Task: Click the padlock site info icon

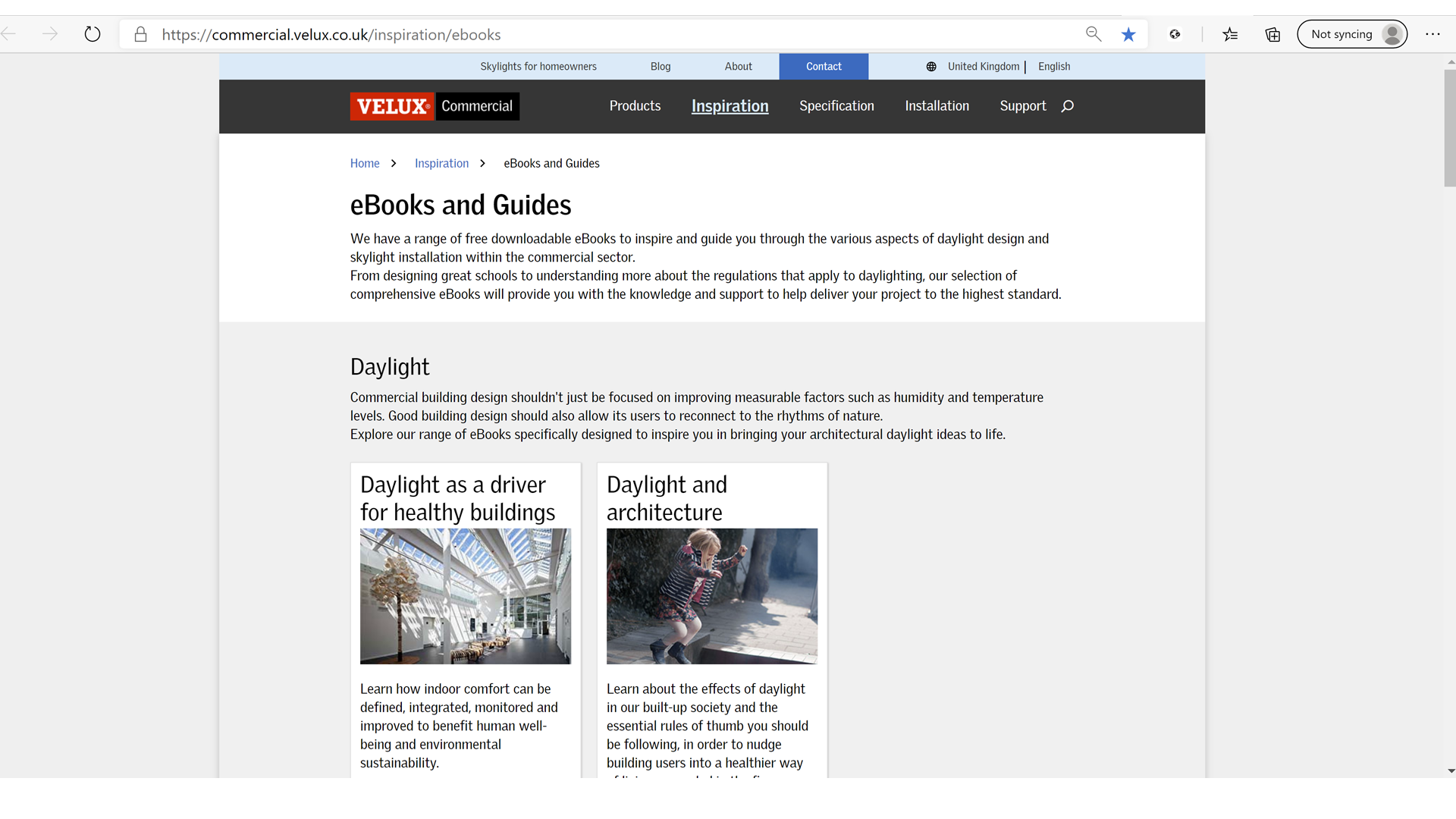Action: (x=140, y=34)
